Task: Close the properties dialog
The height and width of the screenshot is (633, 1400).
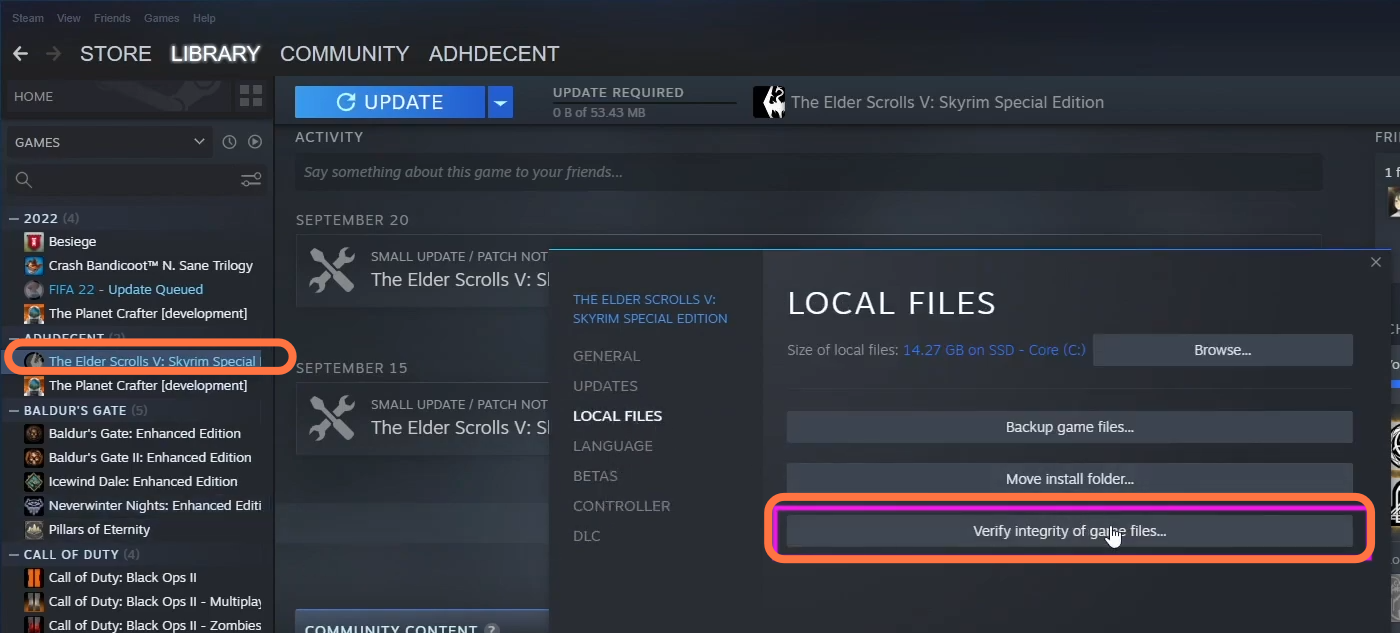Action: 1376,262
